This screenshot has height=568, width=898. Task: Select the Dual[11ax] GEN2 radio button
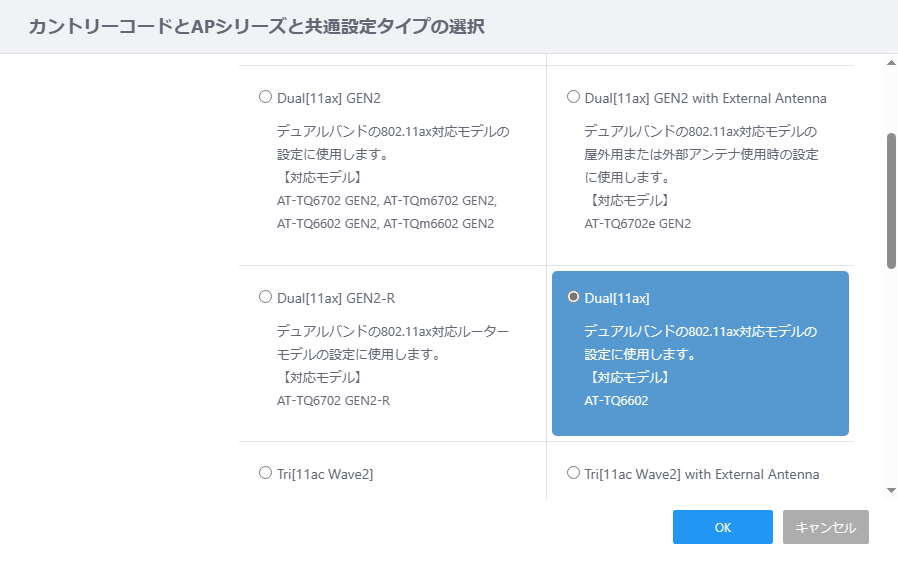pos(265,97)
